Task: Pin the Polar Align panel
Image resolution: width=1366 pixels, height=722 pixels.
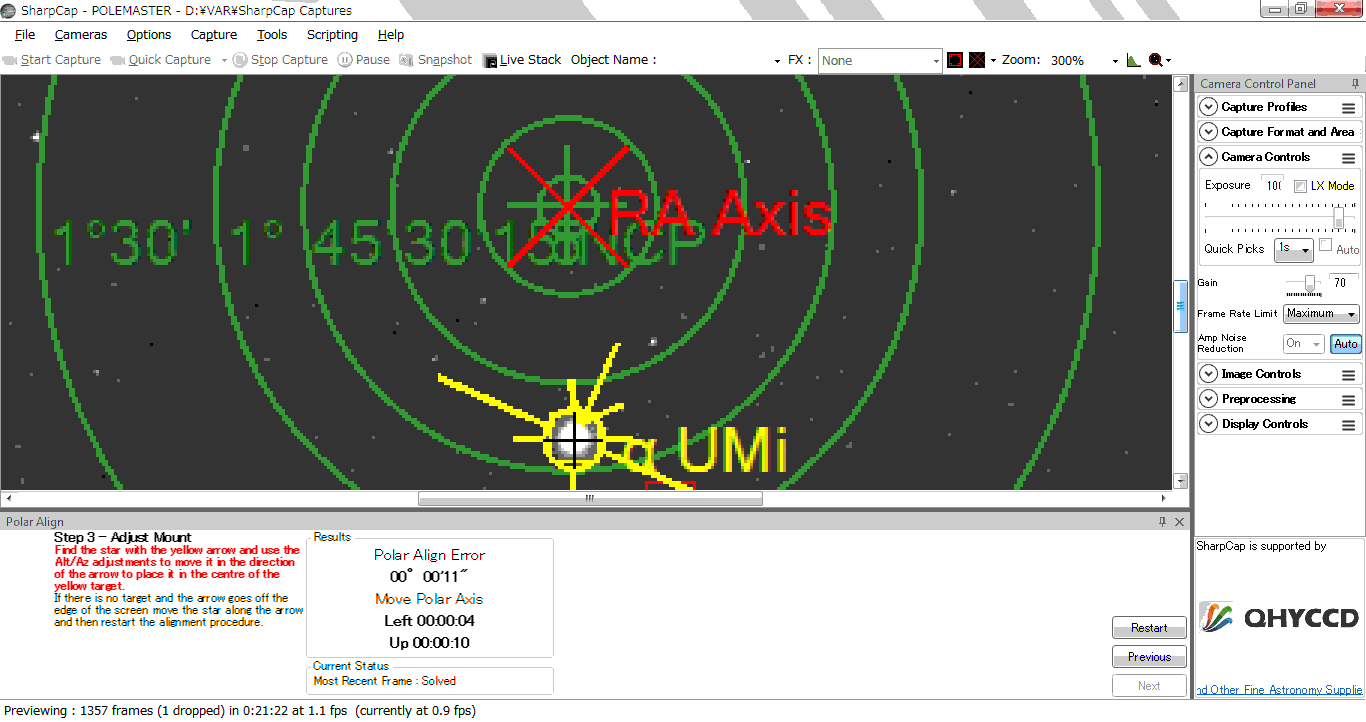Action: coord(1162,522)
